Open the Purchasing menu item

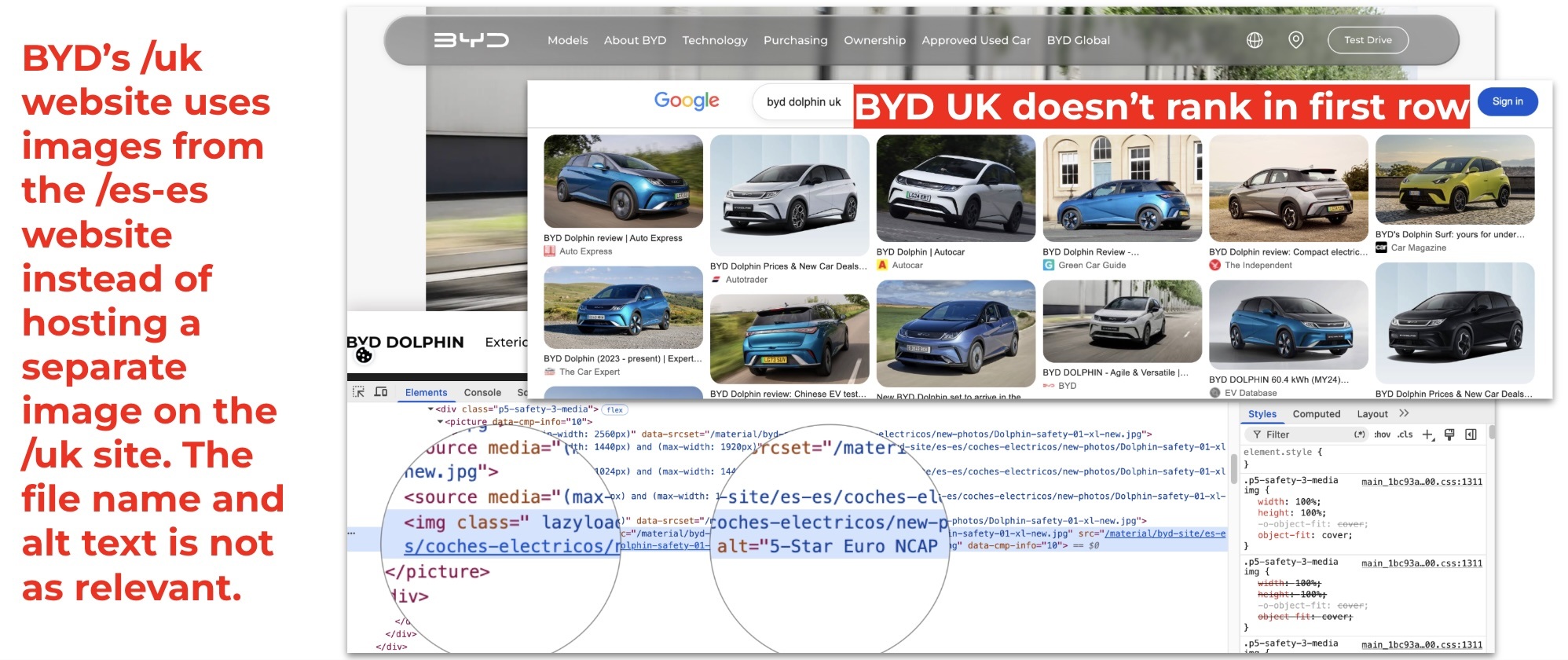796,40
